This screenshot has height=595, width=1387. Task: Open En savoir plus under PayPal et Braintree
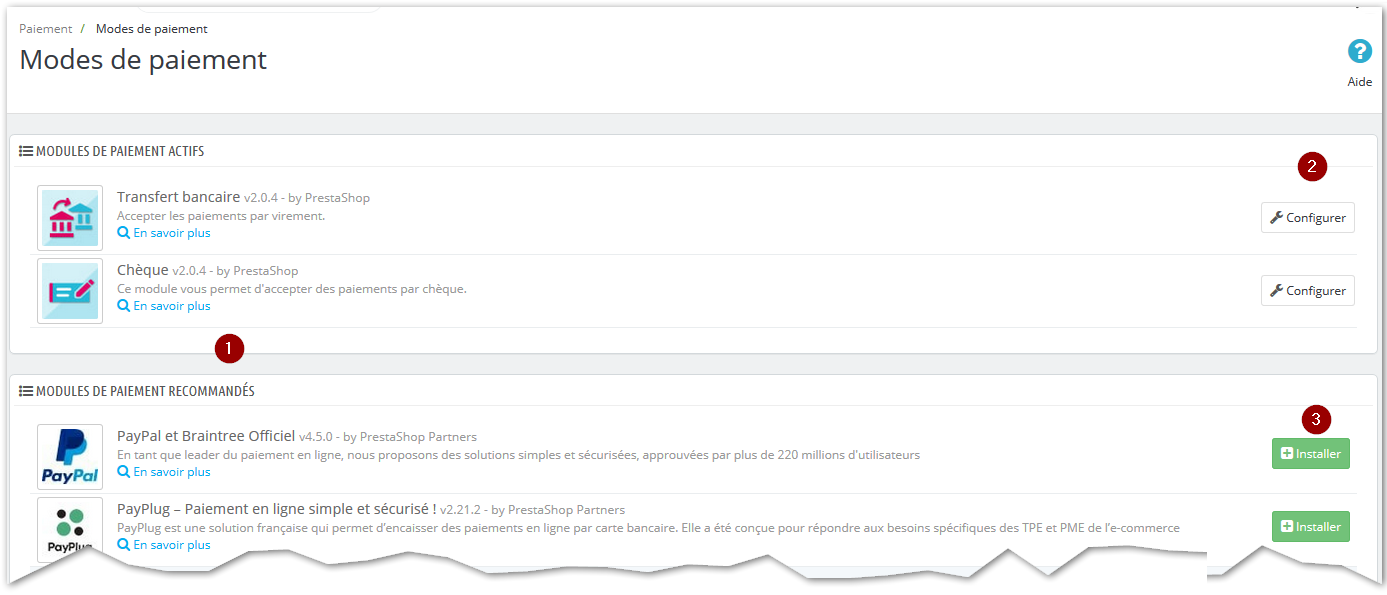pyautogui.click(x=164, y=472)
